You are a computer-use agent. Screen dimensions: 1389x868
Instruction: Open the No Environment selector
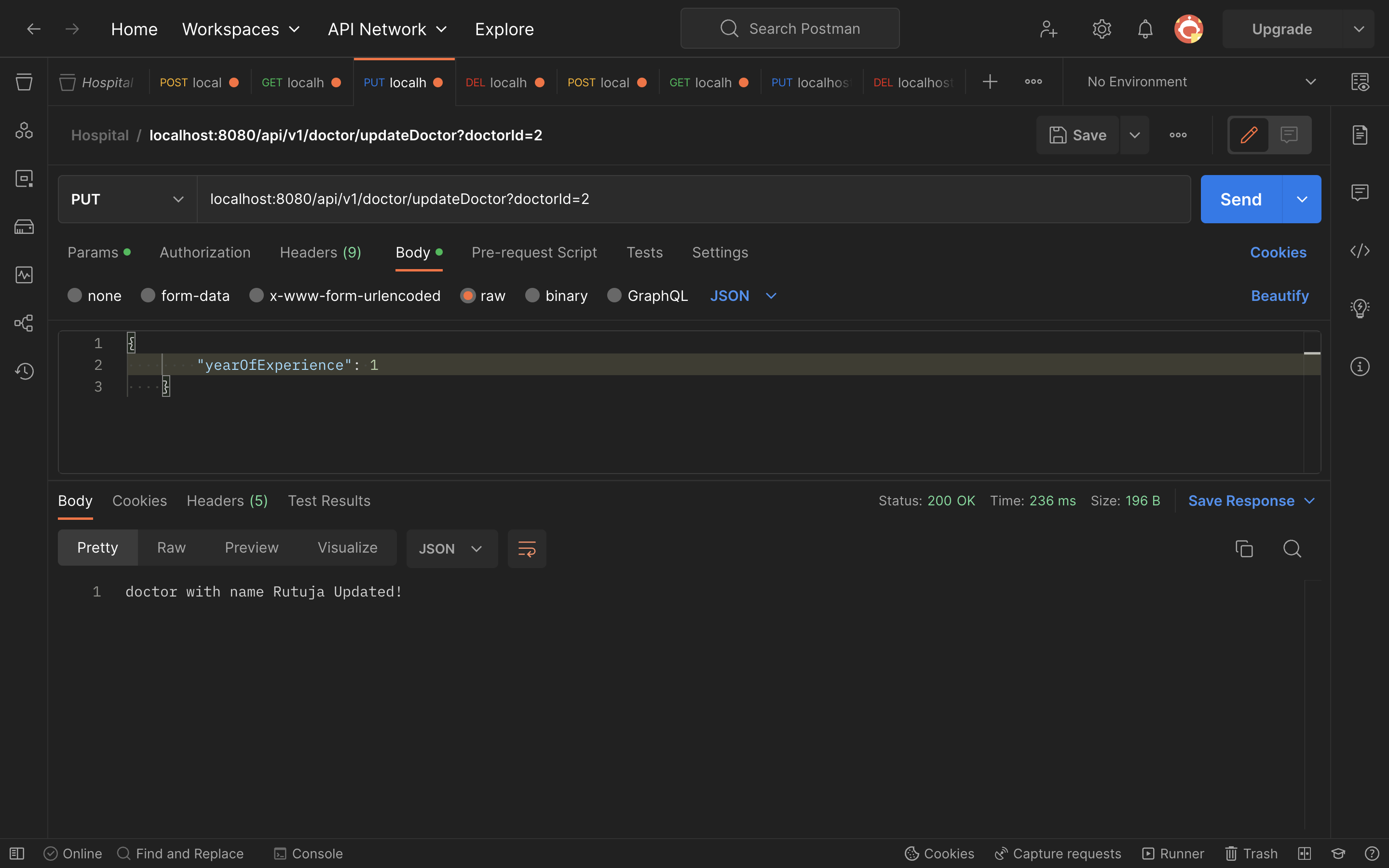[1201, 82]
